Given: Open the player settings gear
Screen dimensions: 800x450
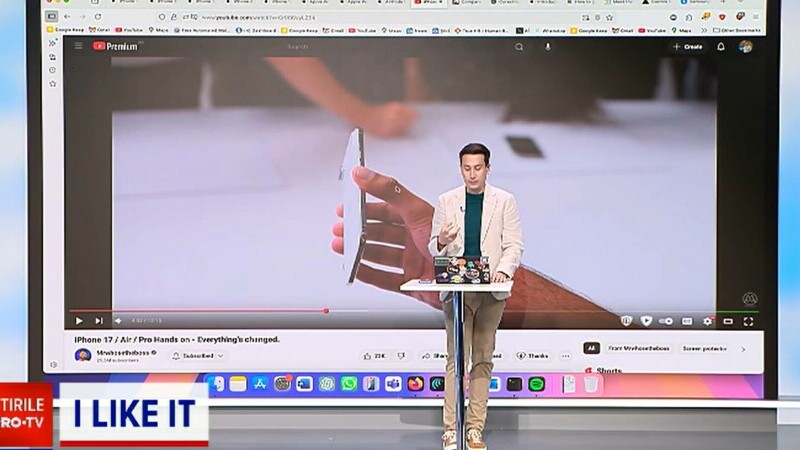Looking at the screenshot, I should pos(707,321).
